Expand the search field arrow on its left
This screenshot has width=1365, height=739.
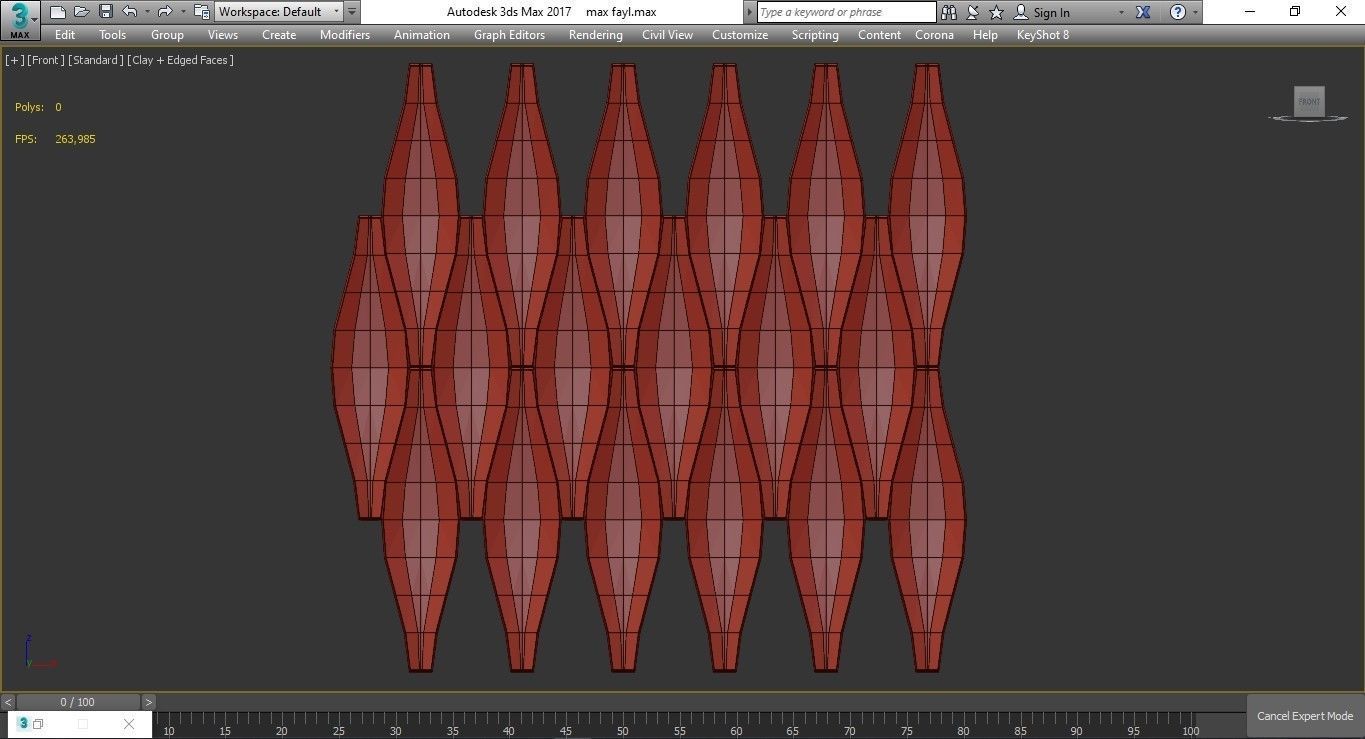750,12
